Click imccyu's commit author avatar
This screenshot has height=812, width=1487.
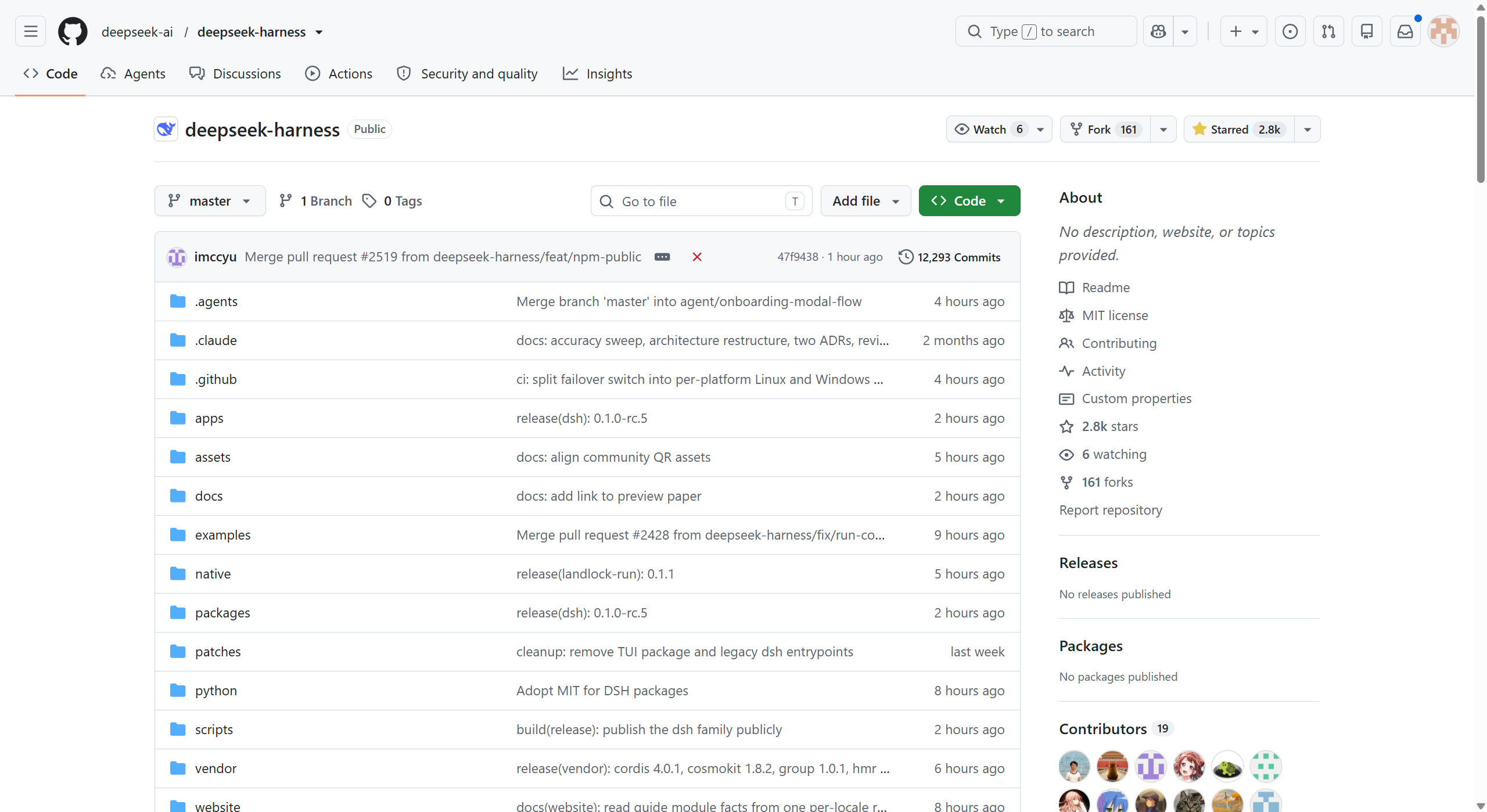[177, 257]
